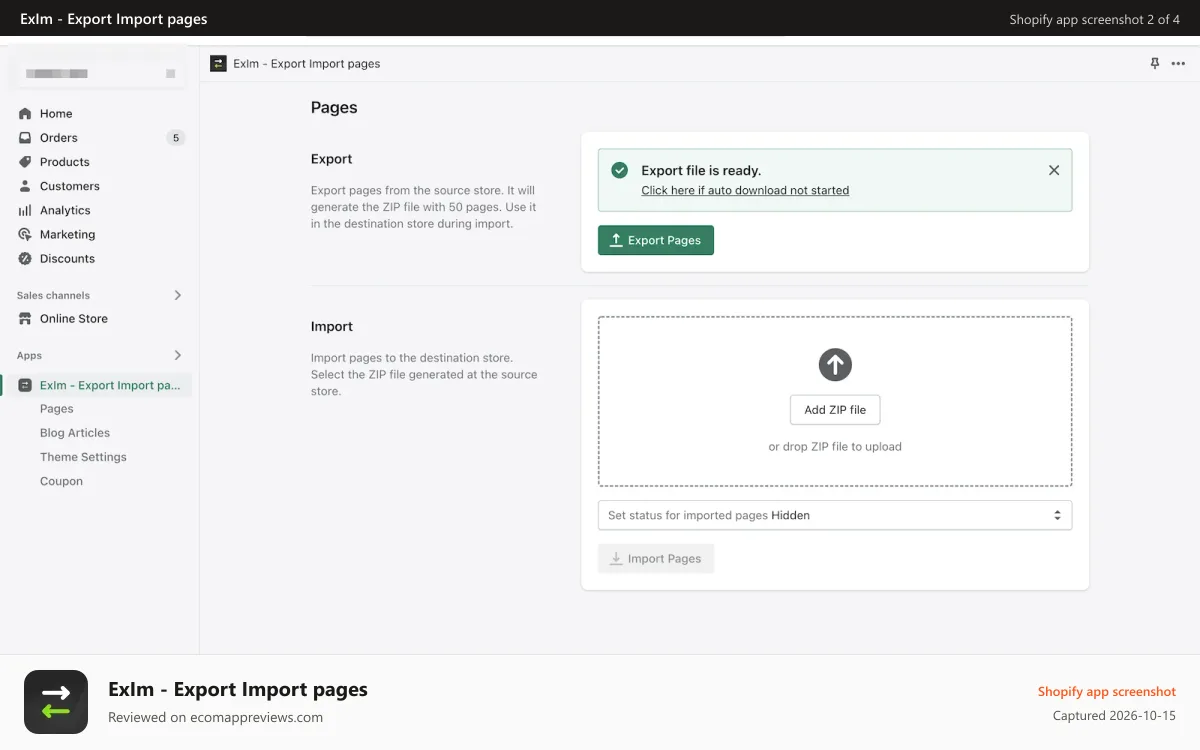Click the ExIm app icon in sidebar
Image resolution: width=1200 pixels, height=750 pixels.
click(x=25, y=385)
